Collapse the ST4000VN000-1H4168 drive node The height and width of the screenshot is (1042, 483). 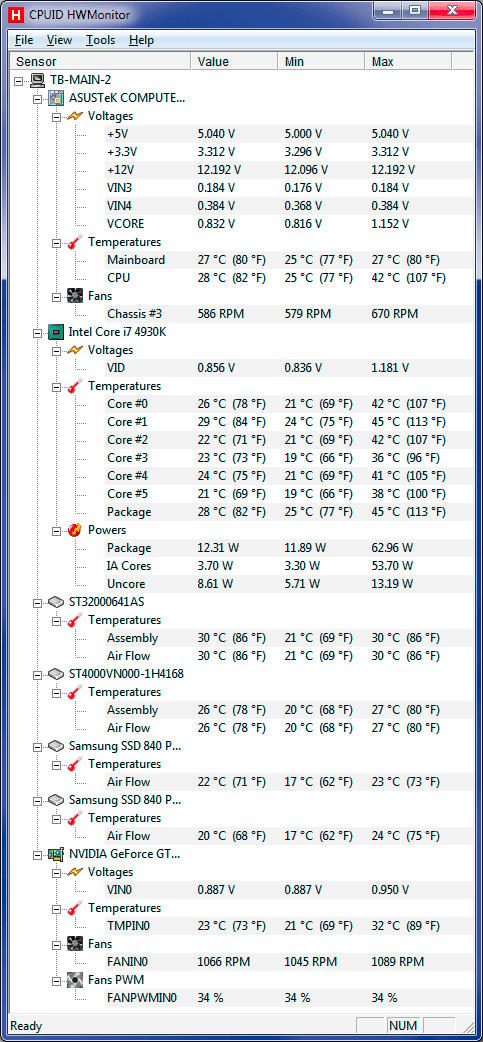click(38, 675)
